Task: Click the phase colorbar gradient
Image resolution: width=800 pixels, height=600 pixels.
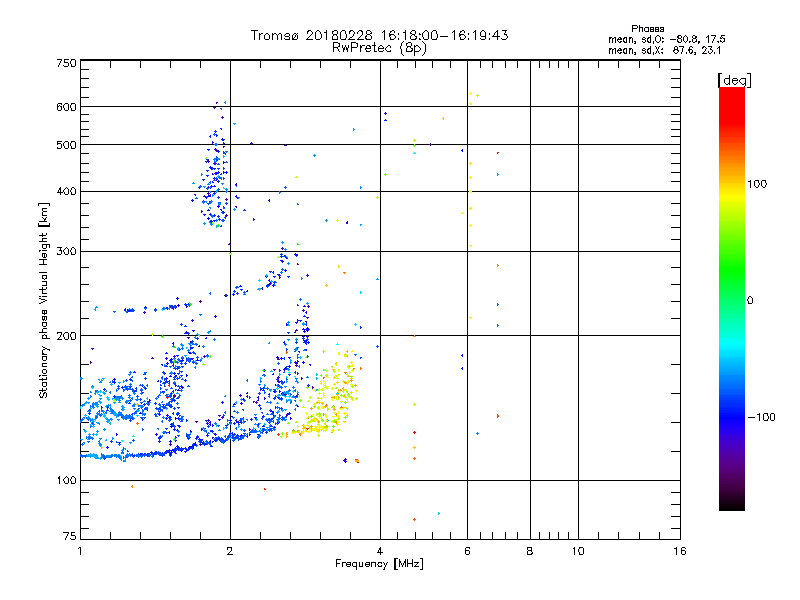Action: tap(732, 298)
